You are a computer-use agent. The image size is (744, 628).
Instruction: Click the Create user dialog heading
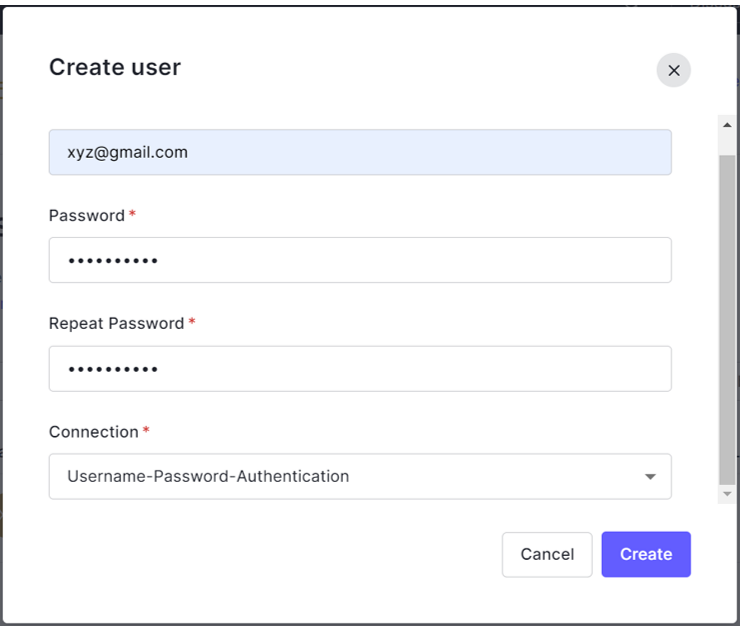[x=115, y=68]
